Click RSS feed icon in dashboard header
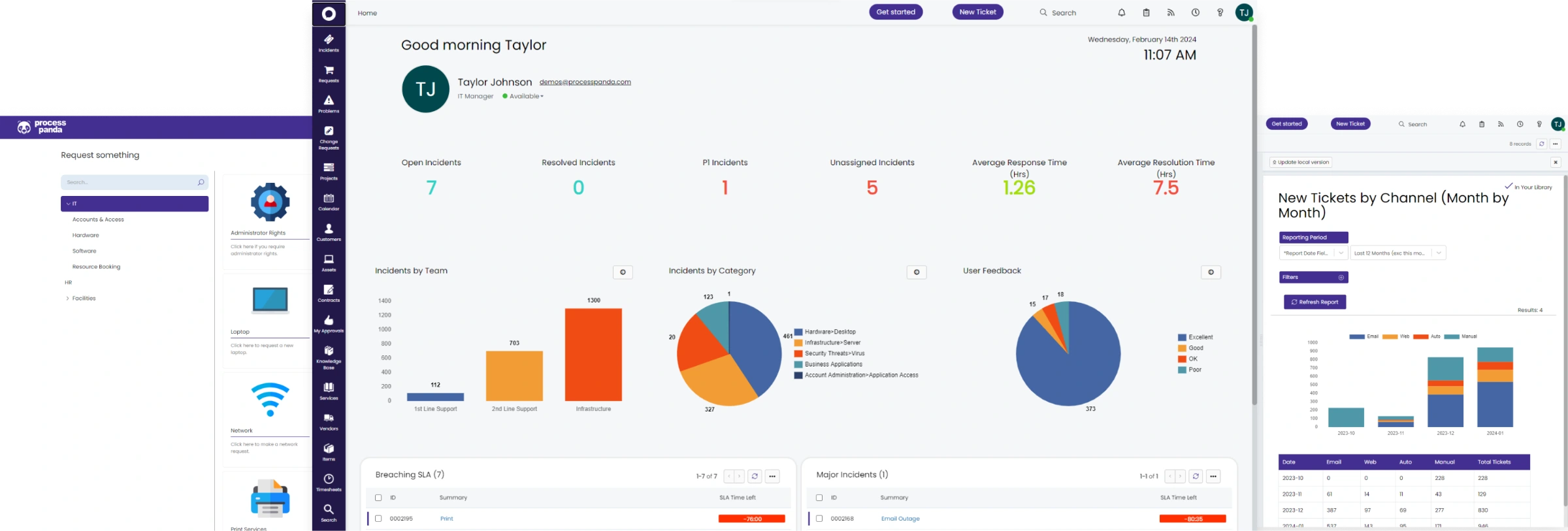This screenshot has width=1568, height=531. point(1171,12)
